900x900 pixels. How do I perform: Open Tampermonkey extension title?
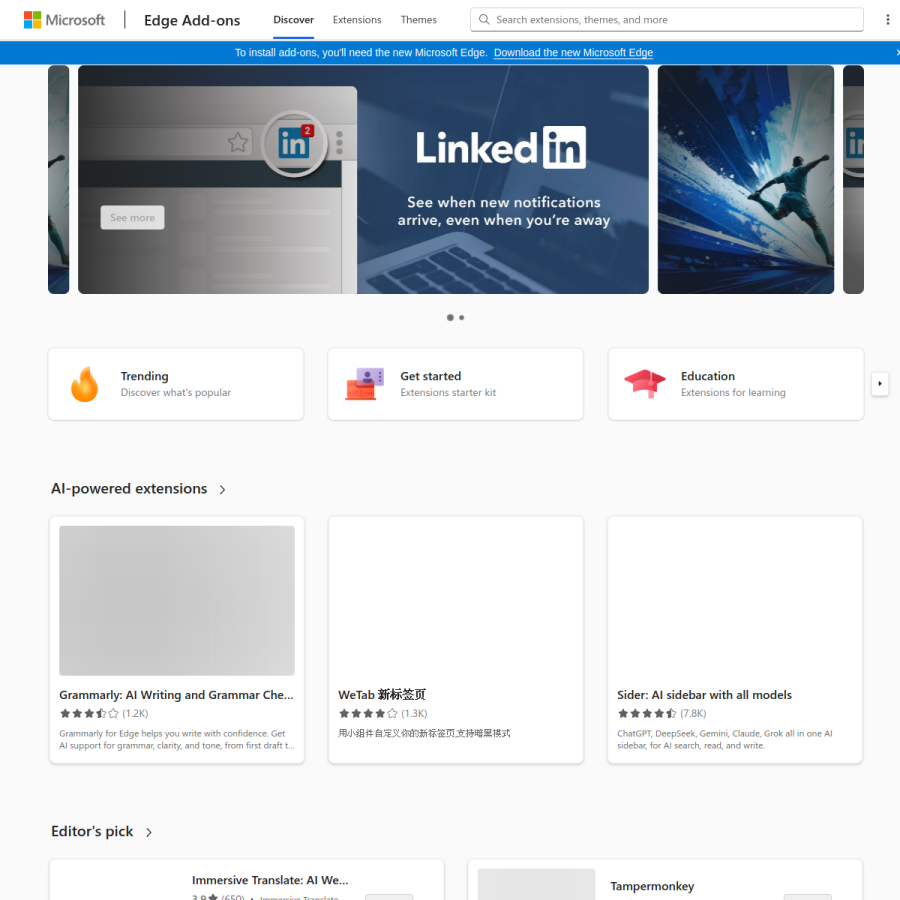click(652, 886)
